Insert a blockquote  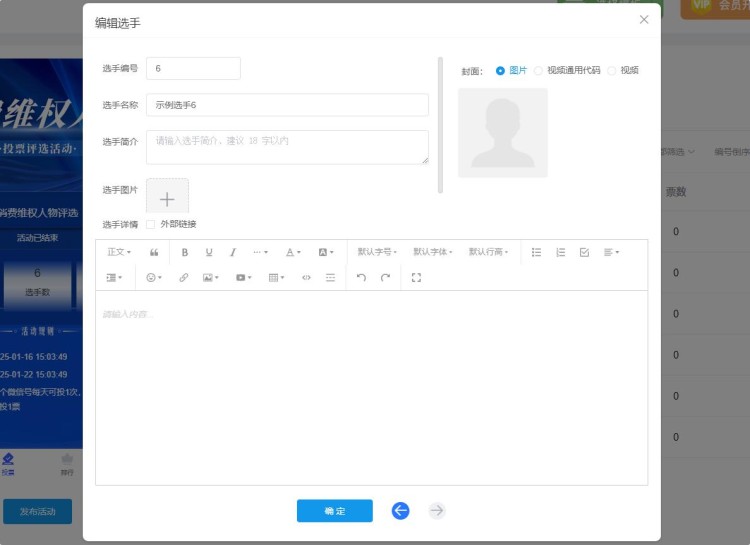pos(154,252)
